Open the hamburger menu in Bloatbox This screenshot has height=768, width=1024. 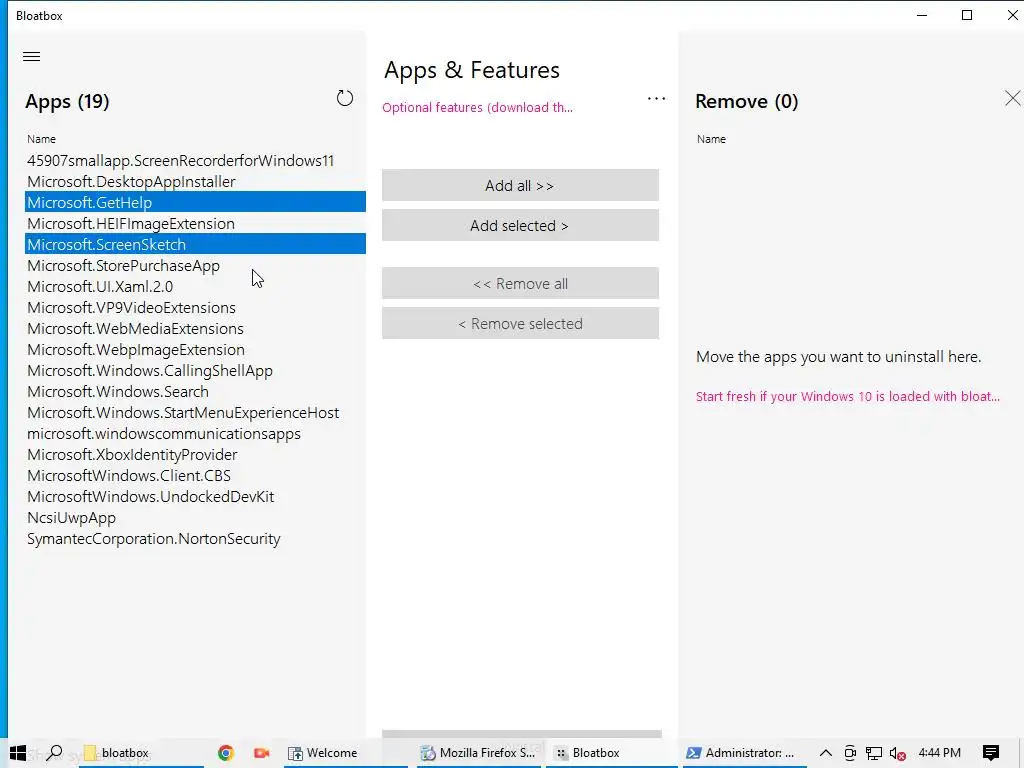pos(31,56)
